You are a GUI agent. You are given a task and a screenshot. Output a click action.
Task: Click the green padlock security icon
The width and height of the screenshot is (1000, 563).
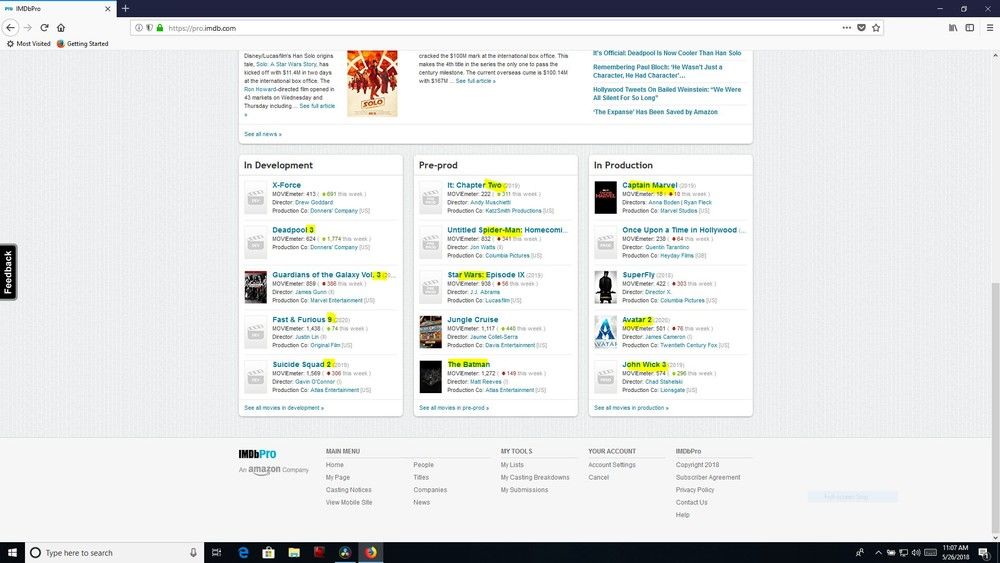(159, 28)
